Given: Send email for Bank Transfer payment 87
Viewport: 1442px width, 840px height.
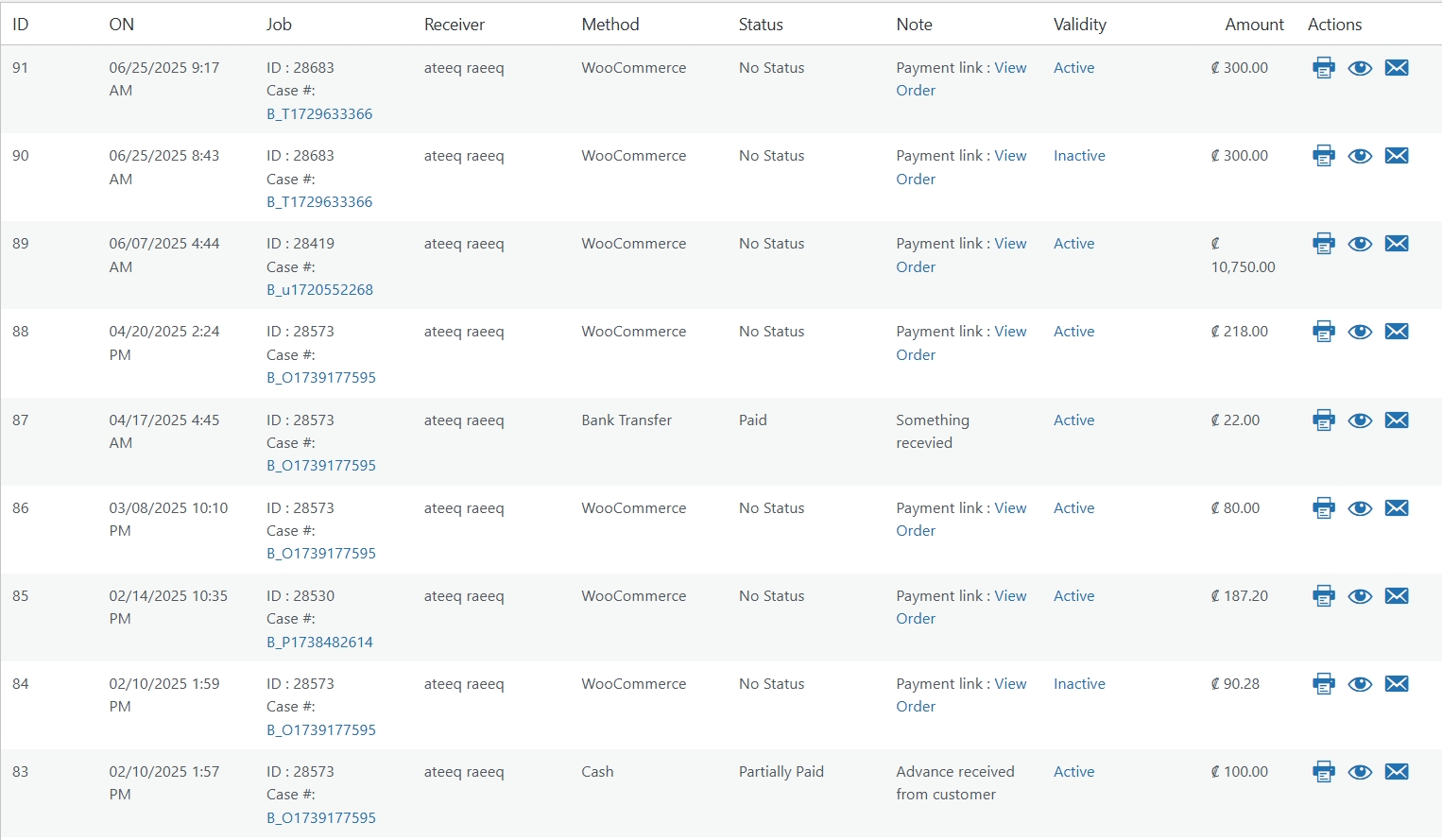Looking at the screenshot, I should click(x=1397, y=420).
